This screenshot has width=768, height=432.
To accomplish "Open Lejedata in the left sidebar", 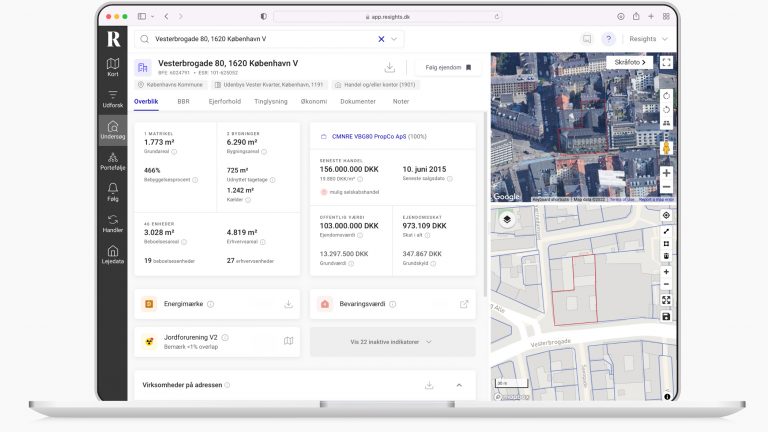I will (x=113, y=255).
